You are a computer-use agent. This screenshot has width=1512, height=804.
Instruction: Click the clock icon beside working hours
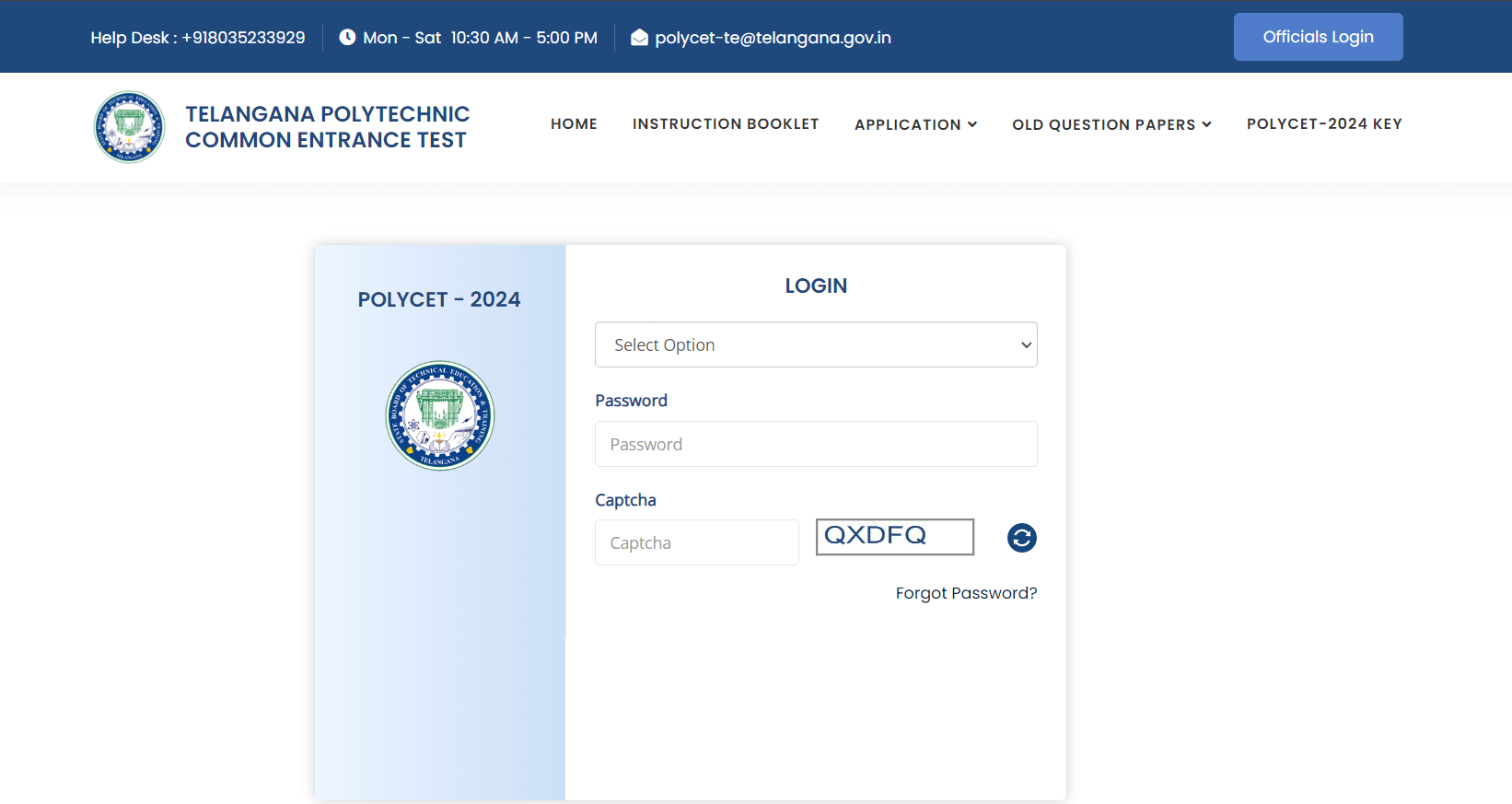347,37
